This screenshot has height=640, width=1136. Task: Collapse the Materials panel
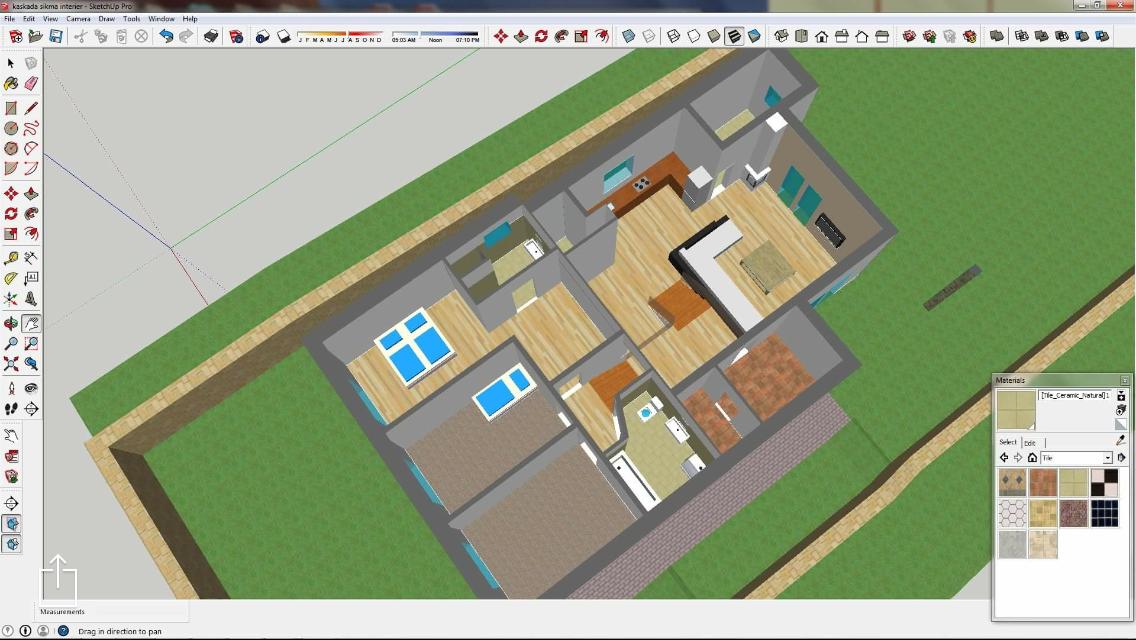point(1125,380)
